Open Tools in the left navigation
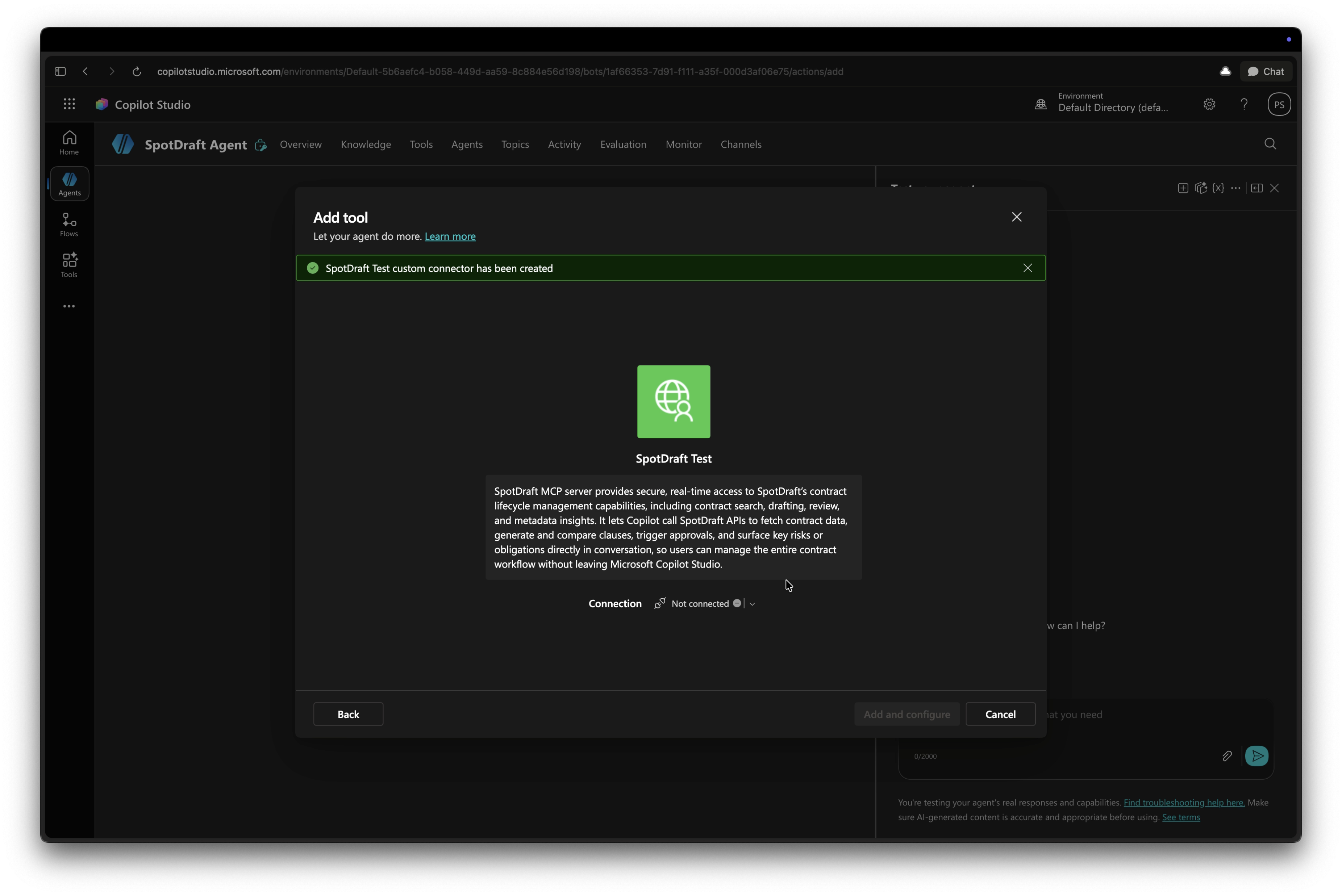The width and height of the screenshot is (1342, 896). pos(69,265)
